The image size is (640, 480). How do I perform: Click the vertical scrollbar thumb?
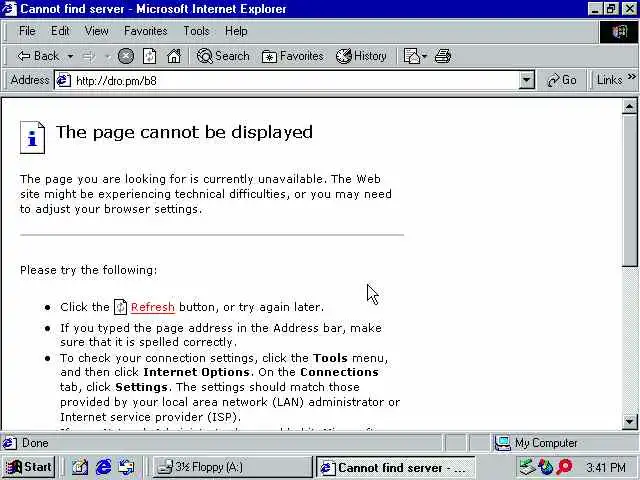629,190
